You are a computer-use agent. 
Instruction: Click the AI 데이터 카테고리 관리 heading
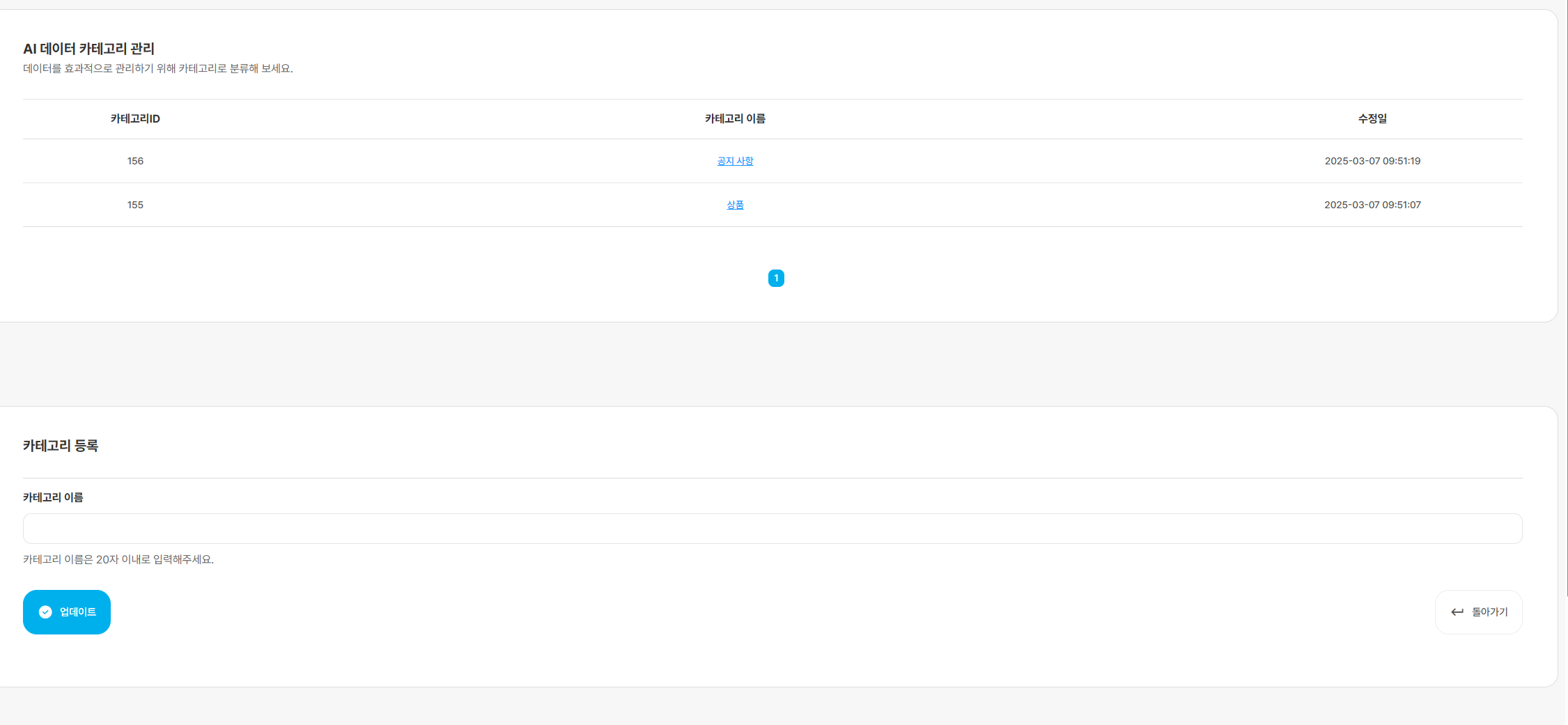(x=88, y=49)
